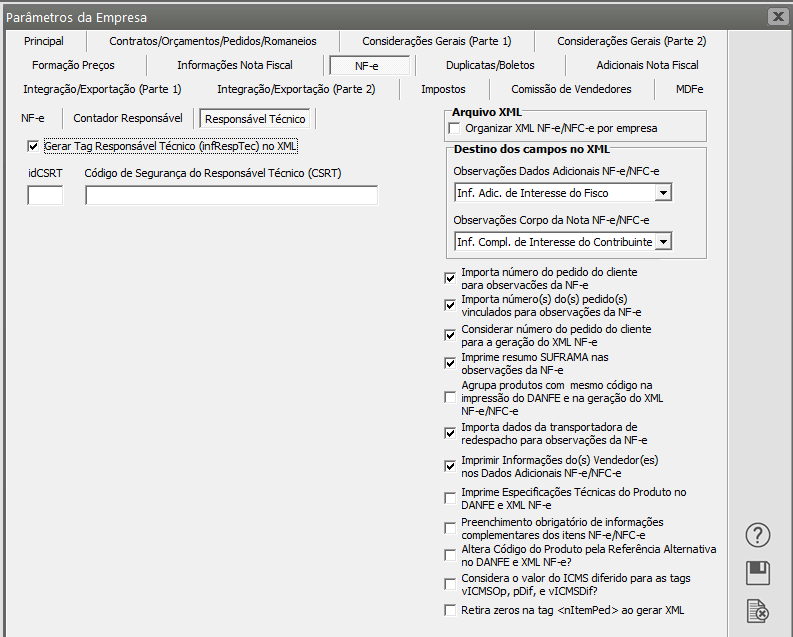Check Retira zeros na tag nItemPed
The image size is (793, 637).
click(x=450, y=610)
